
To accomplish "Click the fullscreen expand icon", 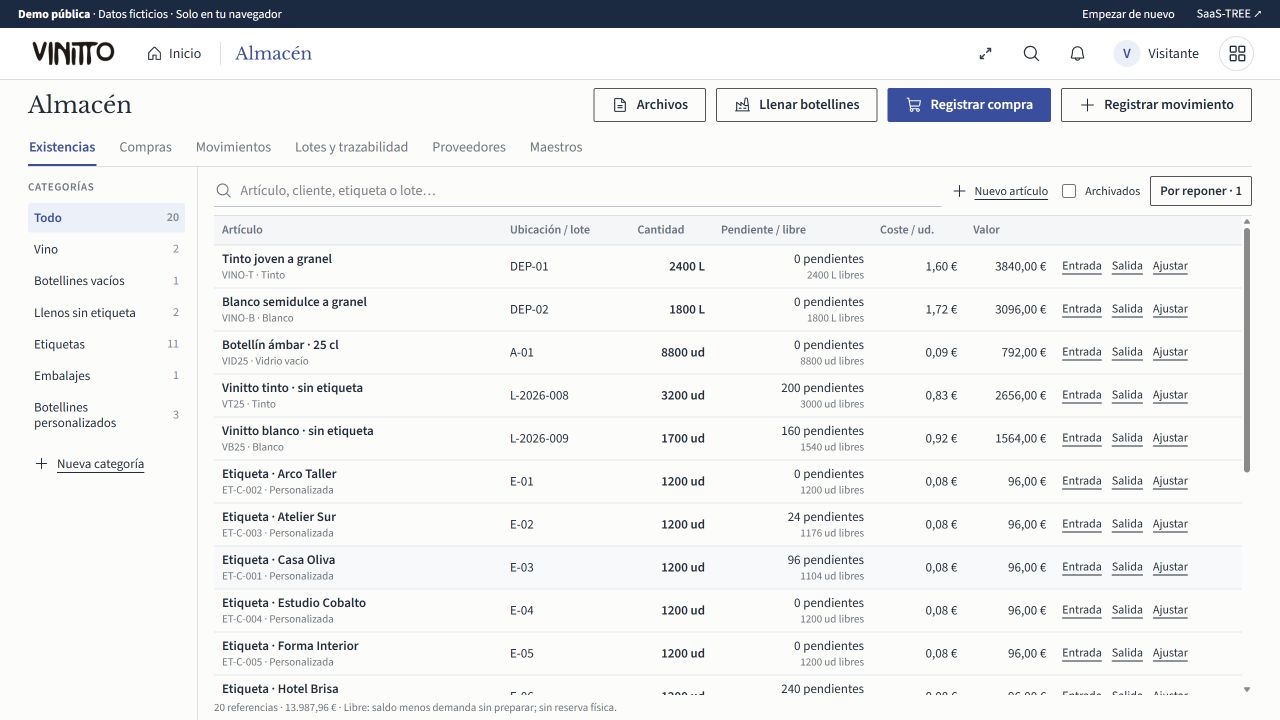I will 985,54.
